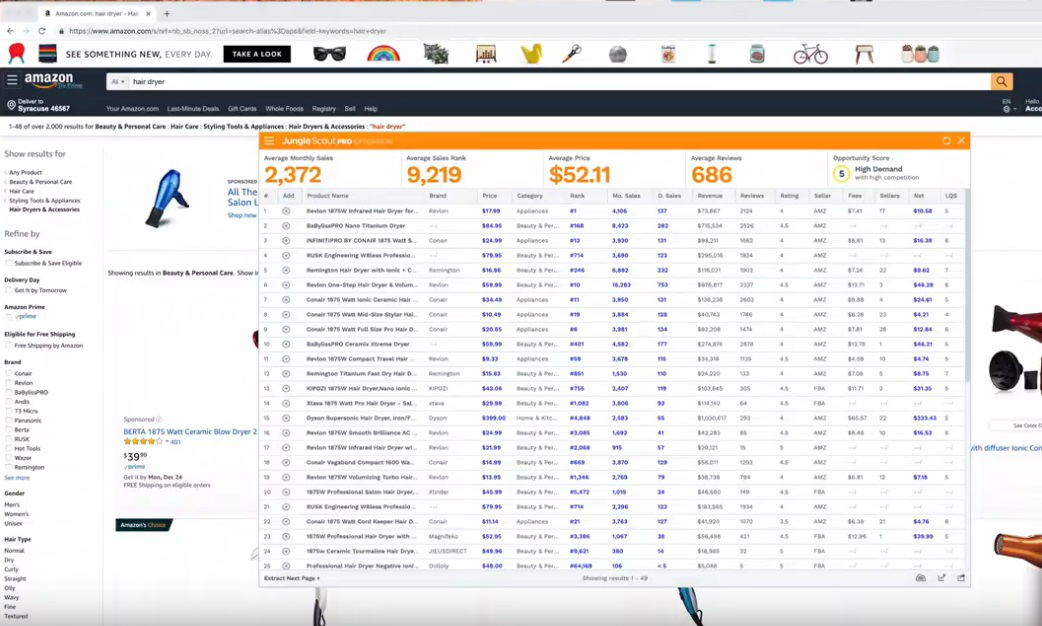The width and height of the screenshot is (1042, 626).
Task: Open Gift Cards menu item
Action: click(242, 109)
